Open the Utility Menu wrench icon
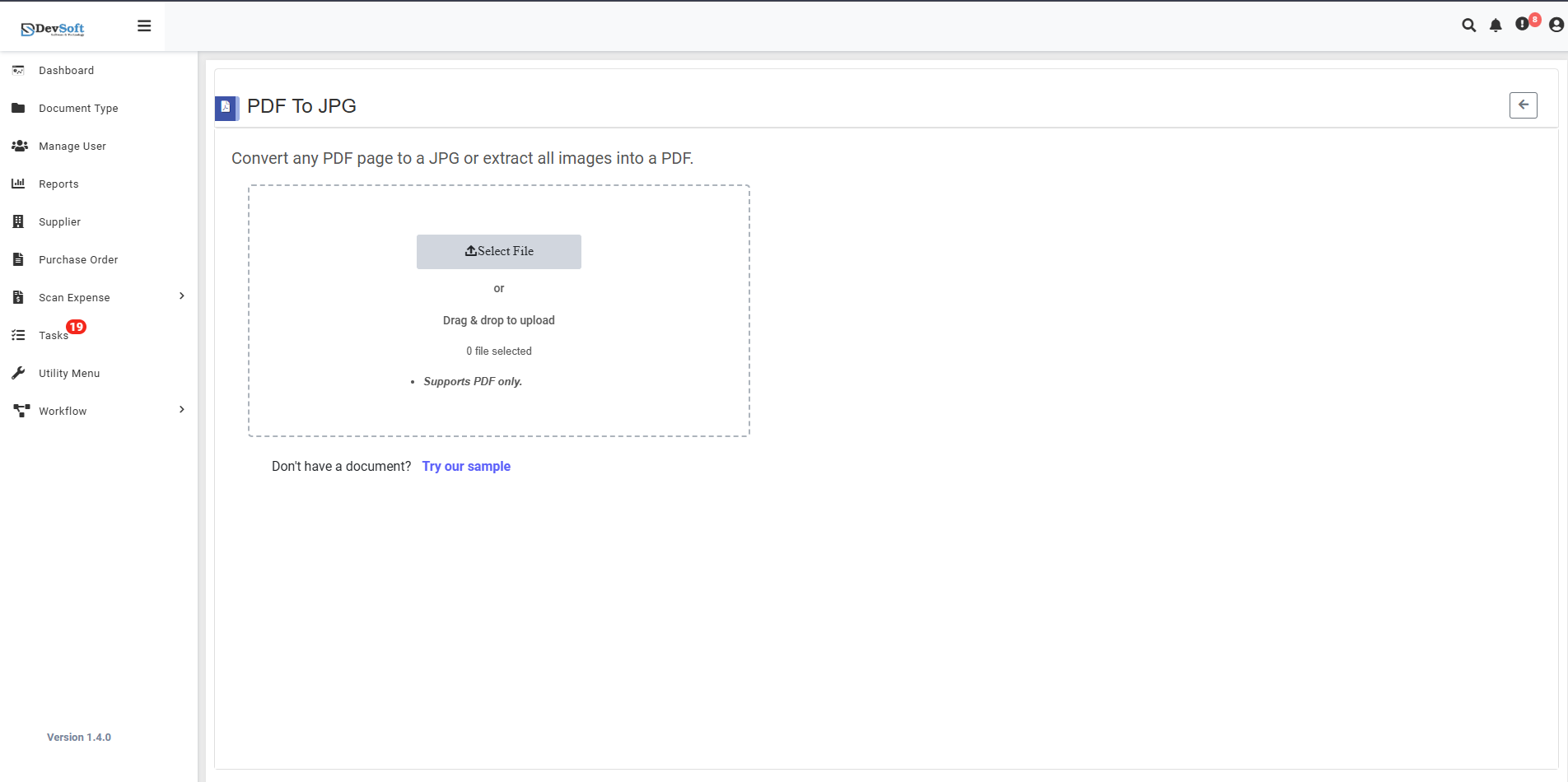This screenshot has height=782, width=1568. click(18, 372)
